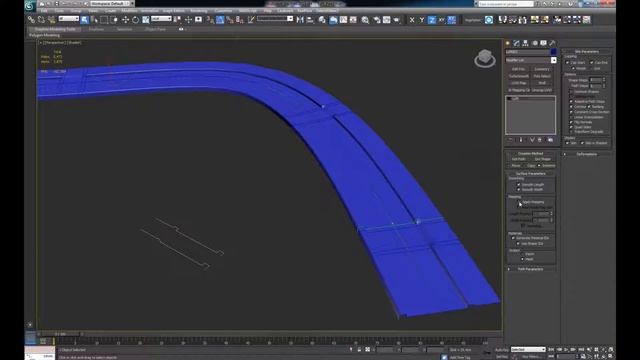Image resolution: width=640 pixels, height=360 pixels.
Task: Open the selection filter dropdown in toolbar
Action: click(x=69, y=19)
